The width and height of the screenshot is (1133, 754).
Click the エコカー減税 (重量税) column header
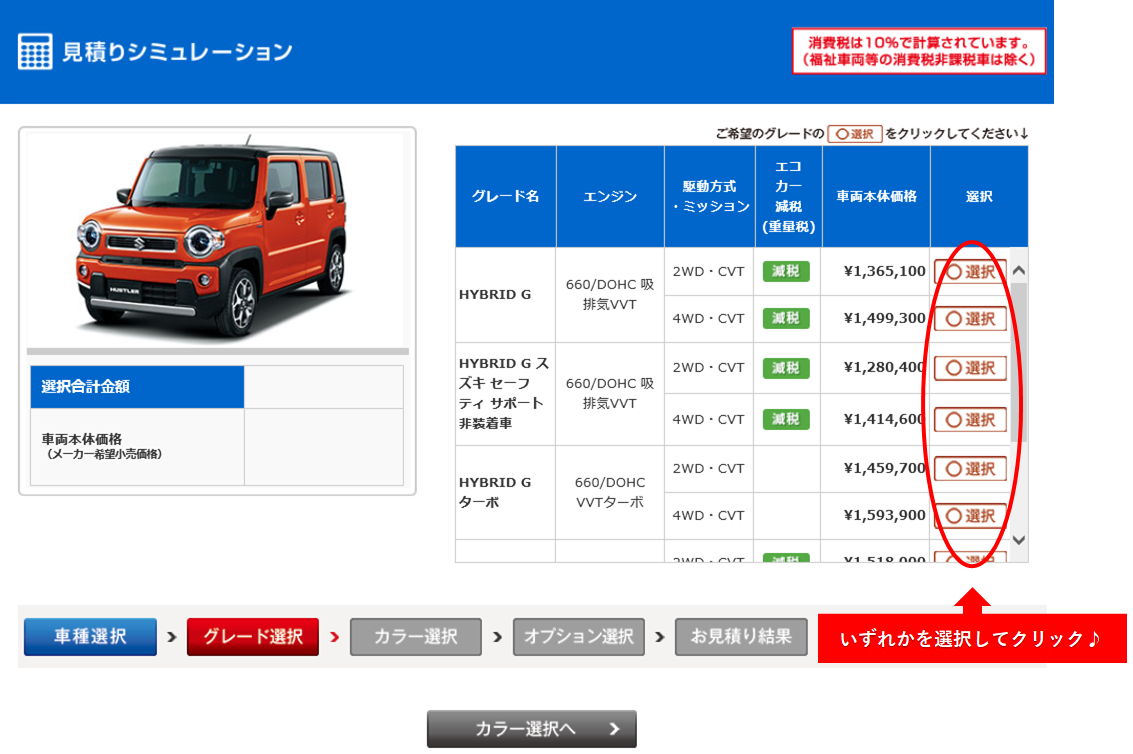(788, 197)
